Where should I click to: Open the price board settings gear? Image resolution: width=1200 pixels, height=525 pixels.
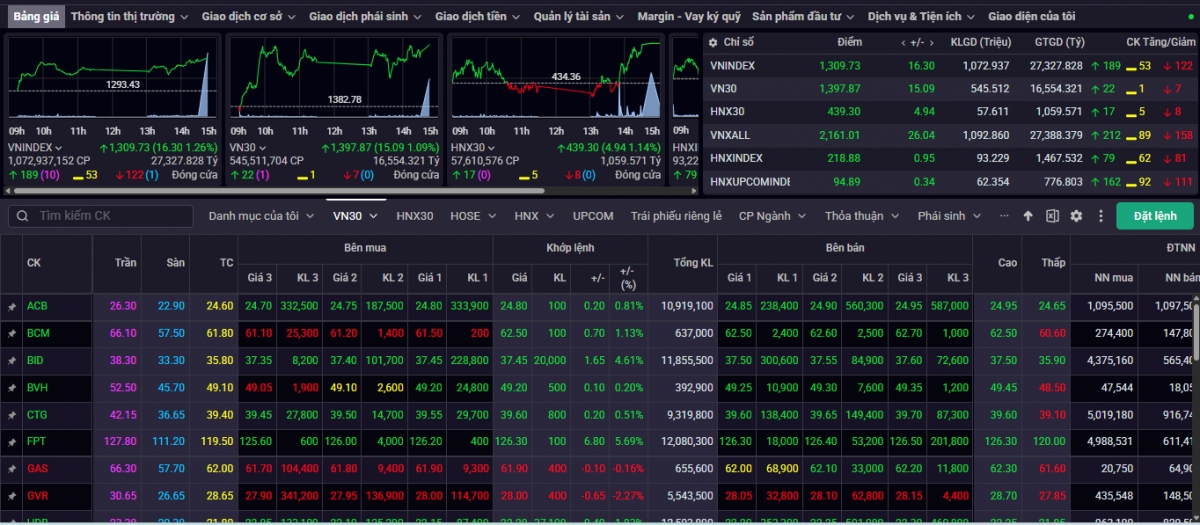pos(1076,216)
